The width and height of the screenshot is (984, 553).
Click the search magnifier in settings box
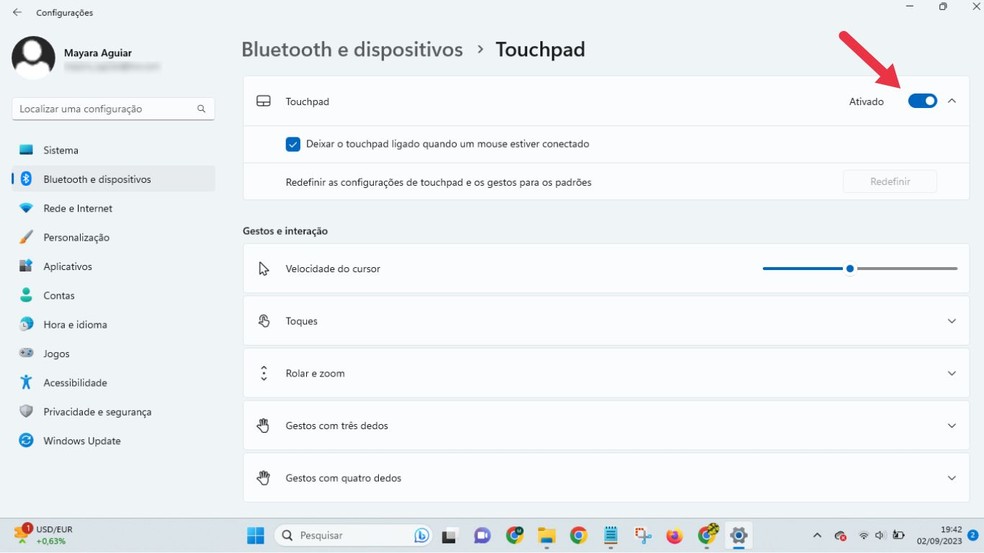(x=201, y=109)
